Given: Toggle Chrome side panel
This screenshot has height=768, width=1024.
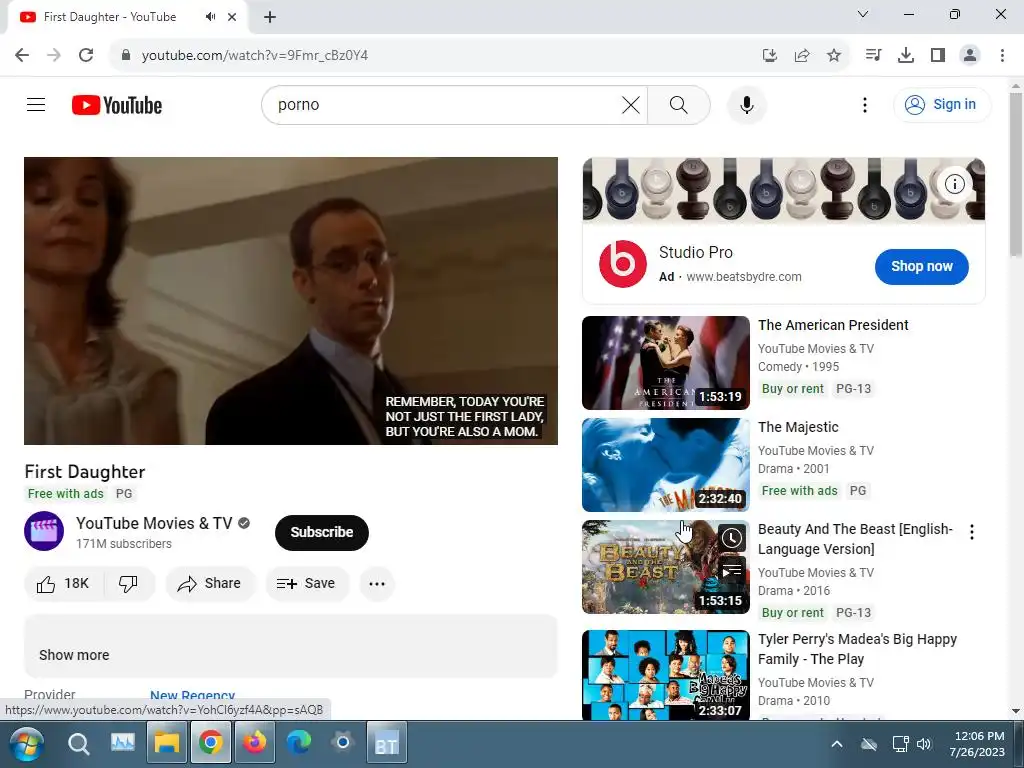Looking at the screenshot, I should (938, 55).
